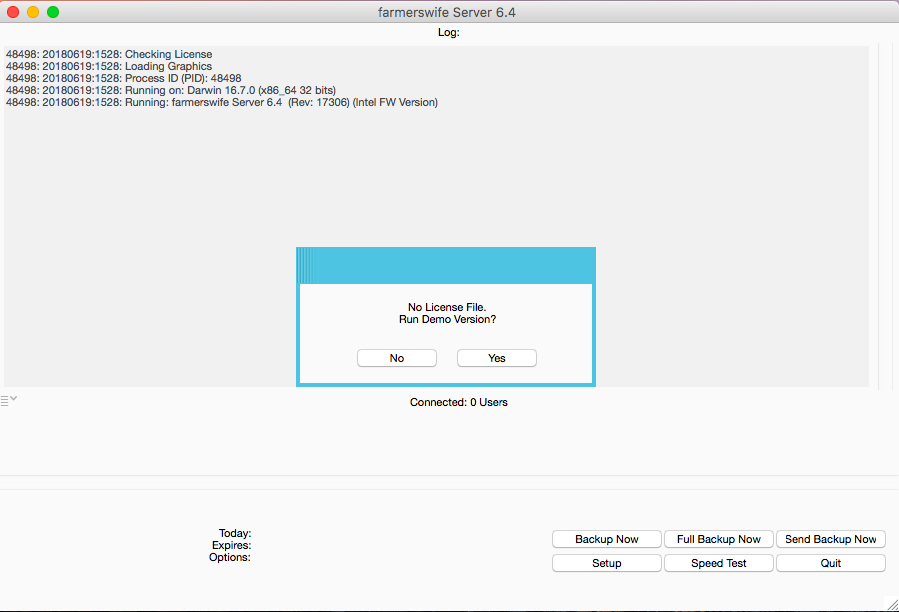Click the log line "Checking License"
Viewport: 899px width, 612px height.
(109, 54)
